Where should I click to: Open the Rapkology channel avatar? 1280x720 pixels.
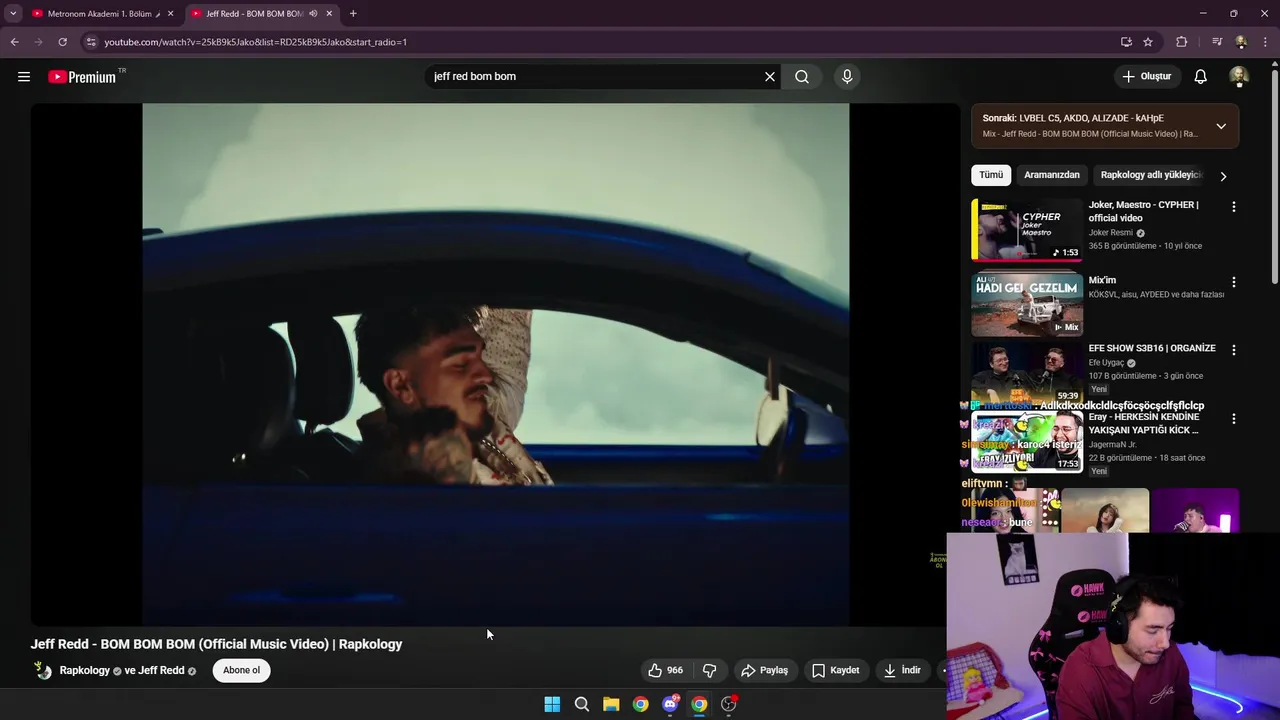(43, 670)
